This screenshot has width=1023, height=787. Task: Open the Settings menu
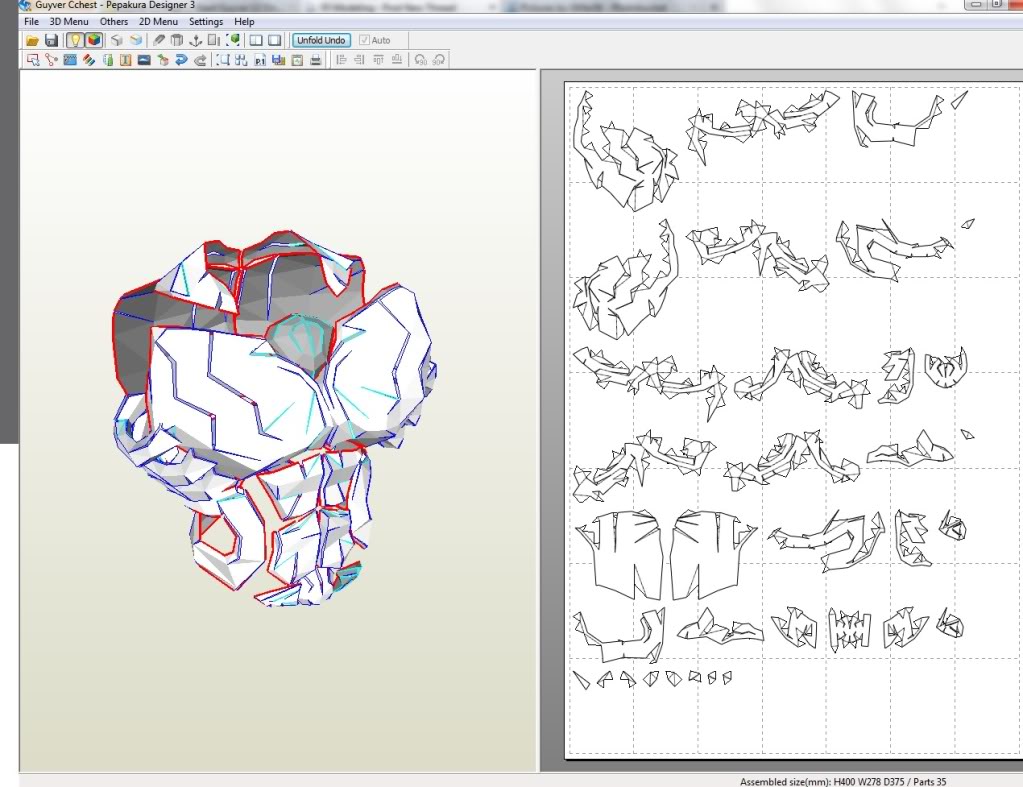pos(206,22)
